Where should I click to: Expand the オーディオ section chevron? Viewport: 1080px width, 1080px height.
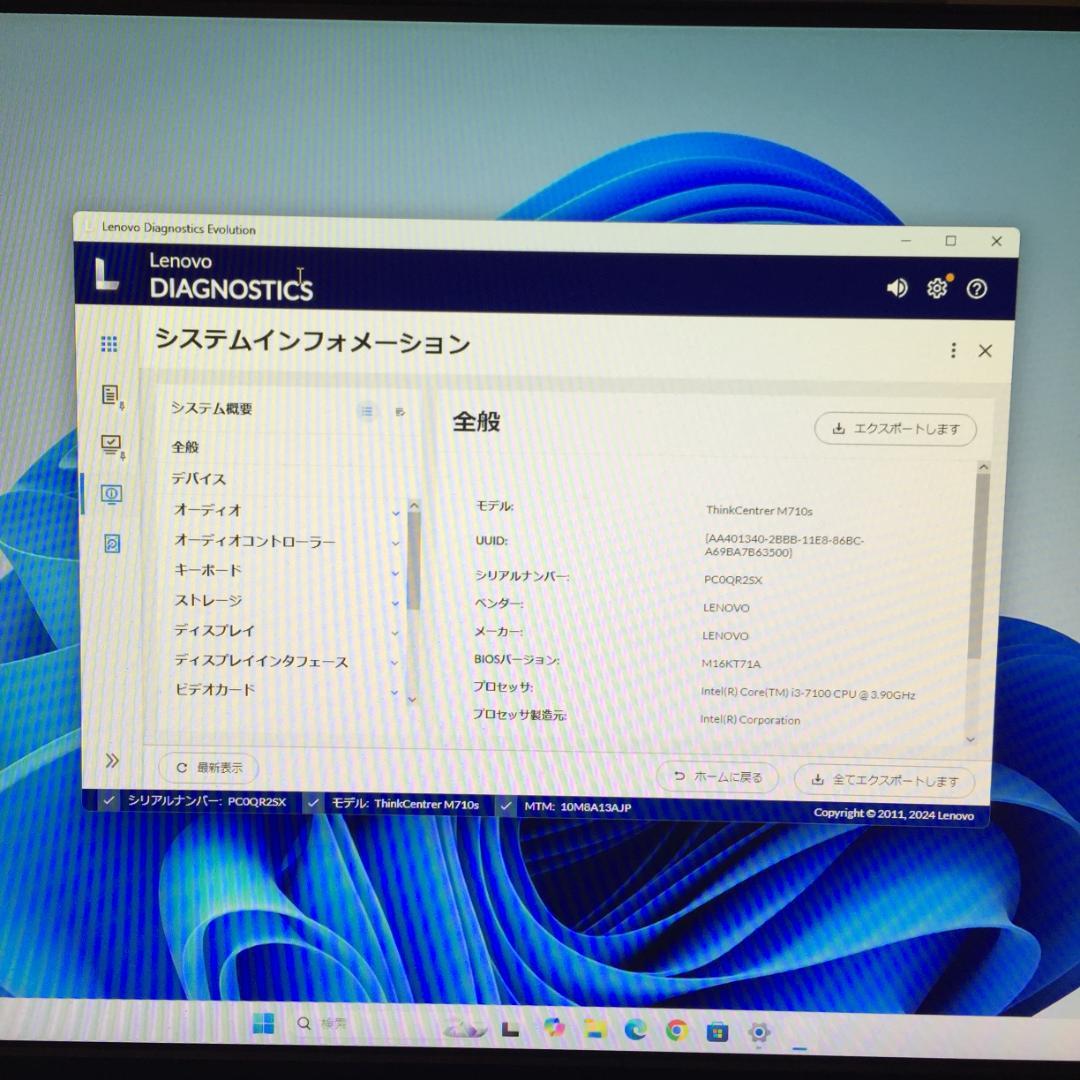coord(395,513)
